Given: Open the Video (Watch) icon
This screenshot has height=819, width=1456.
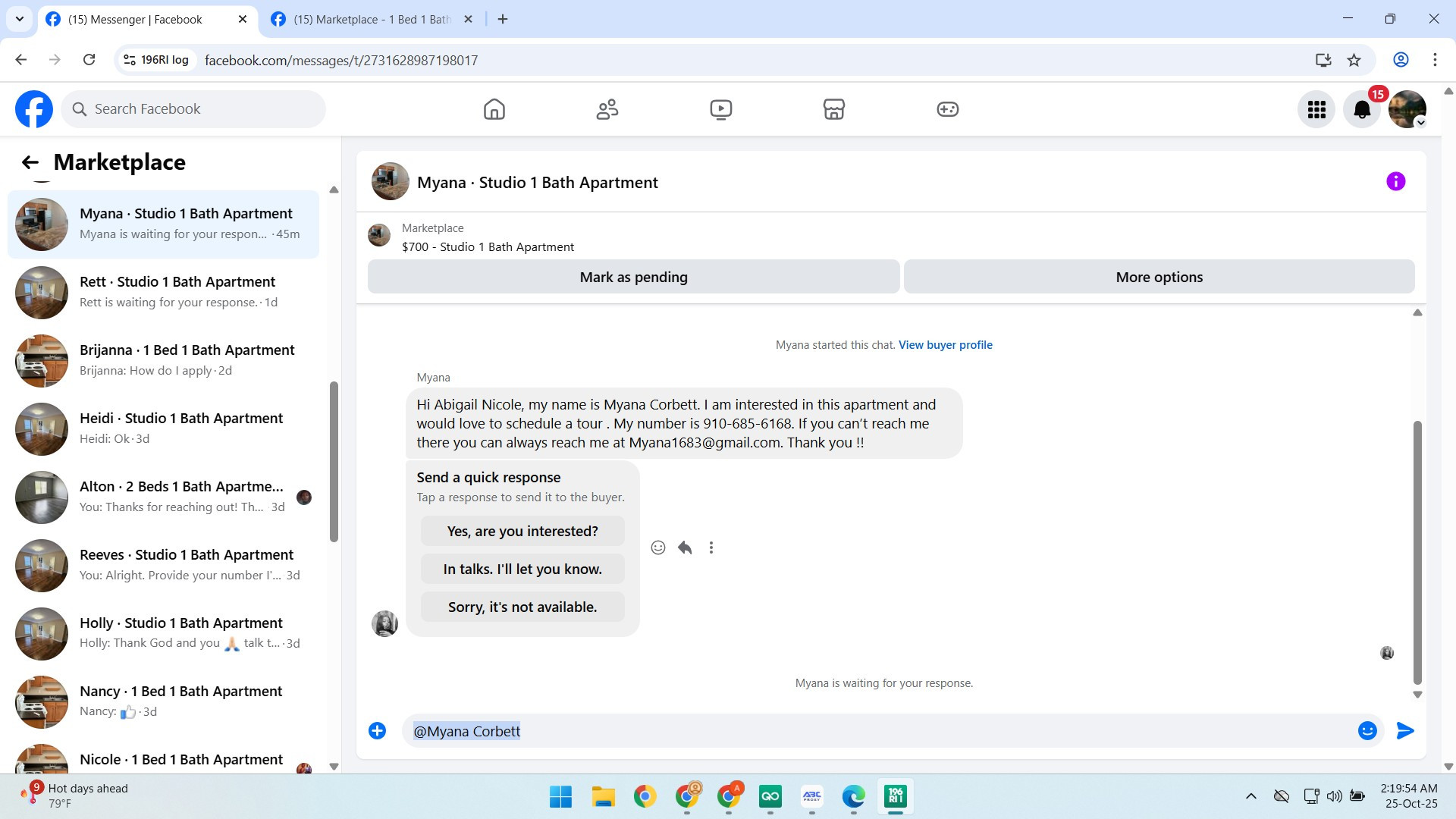Looking at the screenshot, I should pyautogui.click(x=720, y=109).
